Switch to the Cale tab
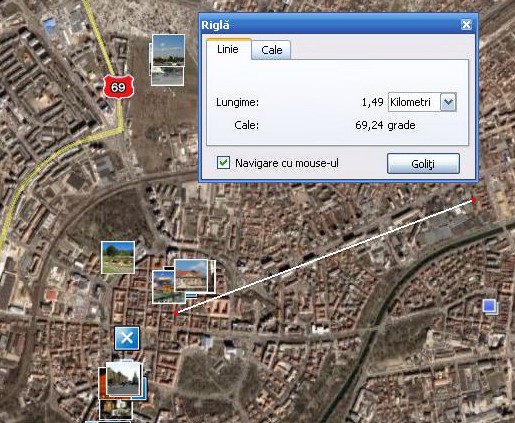 tap(271, 50)
